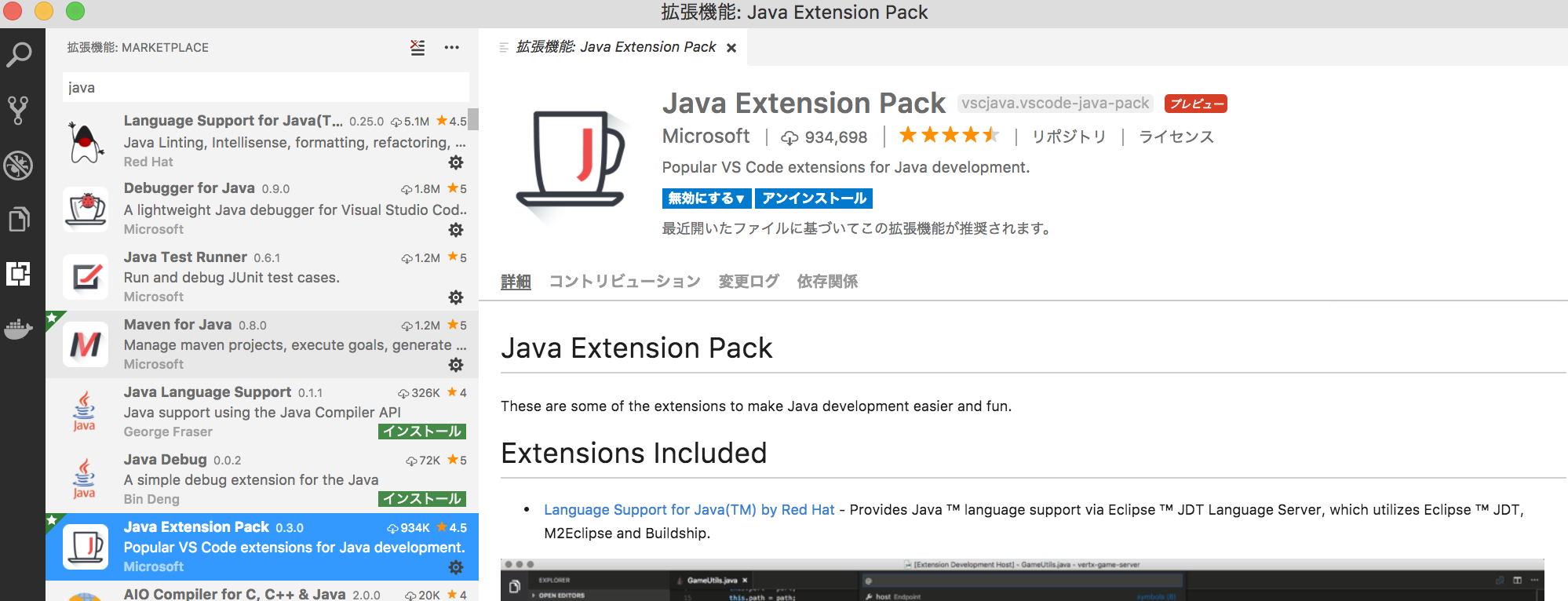Click the README screenshot thumbnail

1023,580
